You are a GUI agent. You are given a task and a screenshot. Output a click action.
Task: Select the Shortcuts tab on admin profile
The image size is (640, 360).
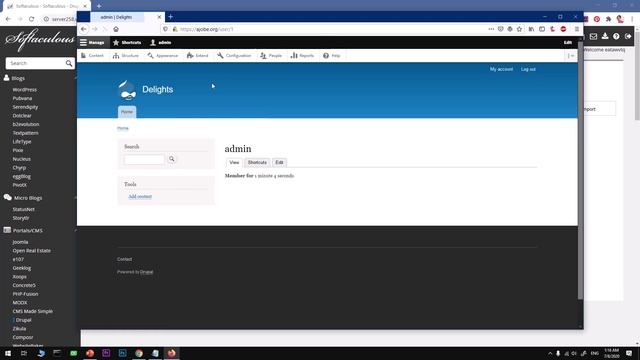(x=257, y=162)
